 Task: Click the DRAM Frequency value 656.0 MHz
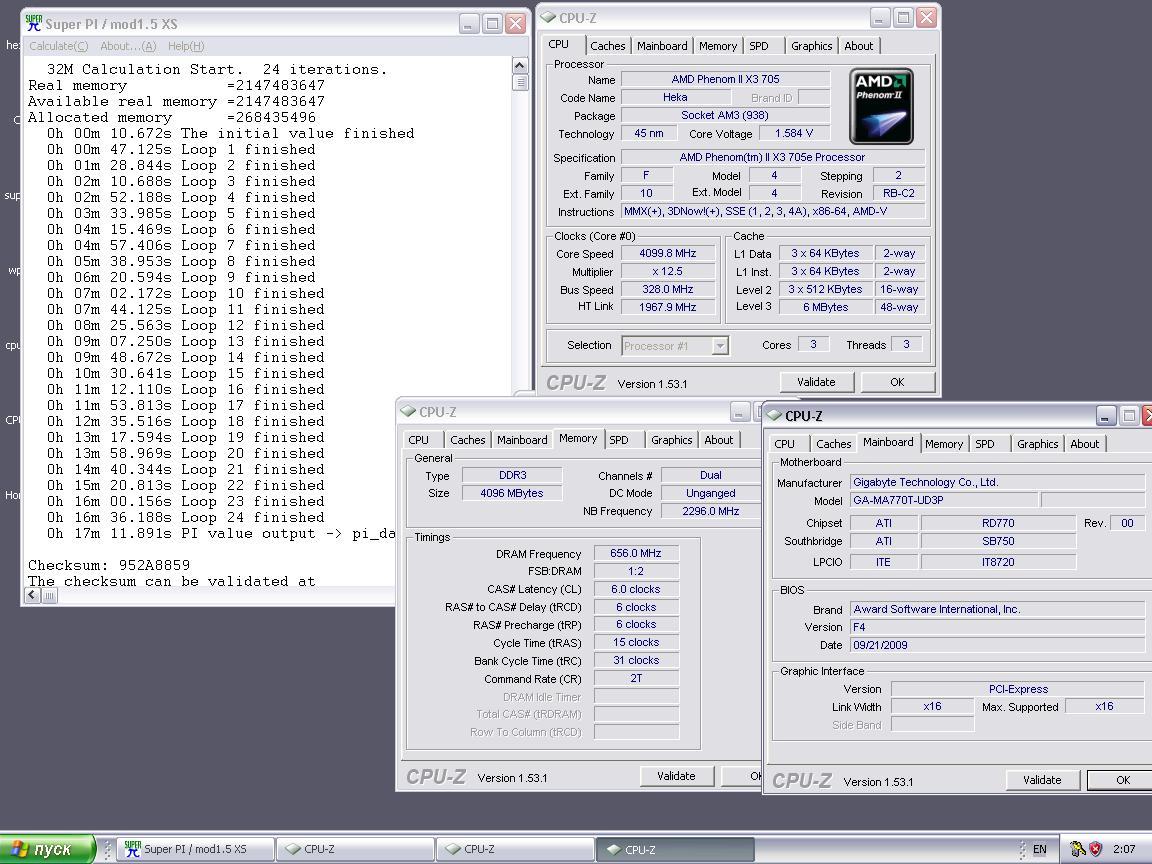[636, 553]
